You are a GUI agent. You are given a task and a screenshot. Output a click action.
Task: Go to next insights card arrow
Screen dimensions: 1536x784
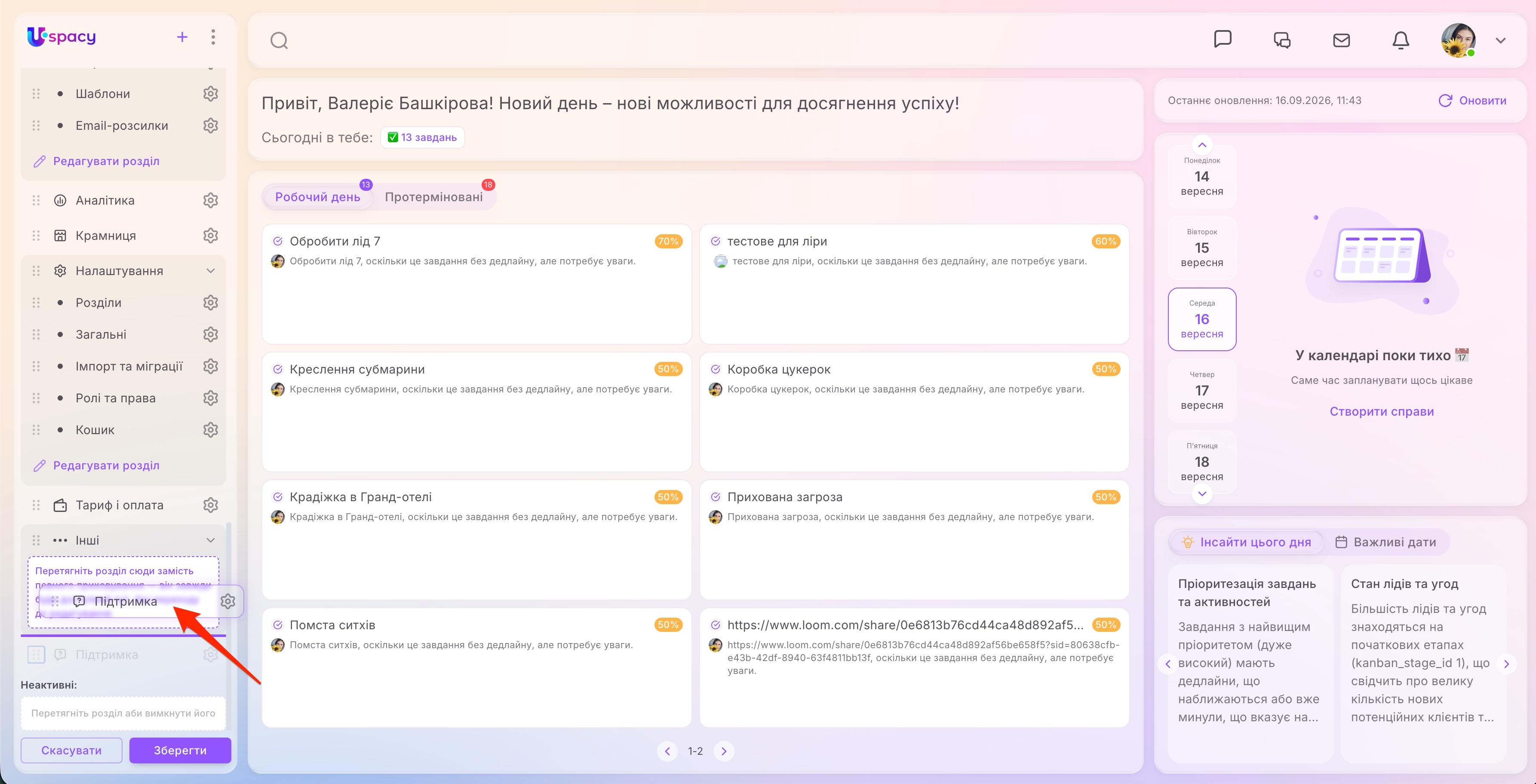tap(1506, 664)
